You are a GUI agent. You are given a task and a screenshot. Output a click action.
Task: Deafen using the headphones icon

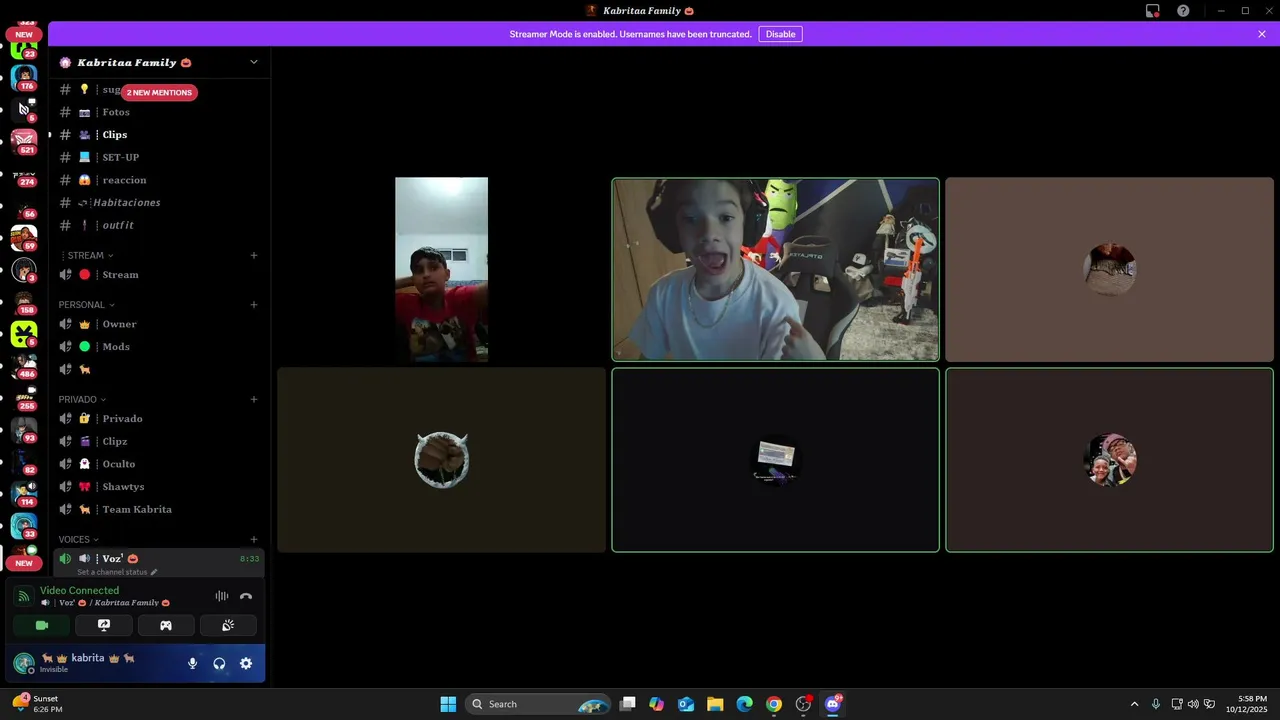[219, 663]
